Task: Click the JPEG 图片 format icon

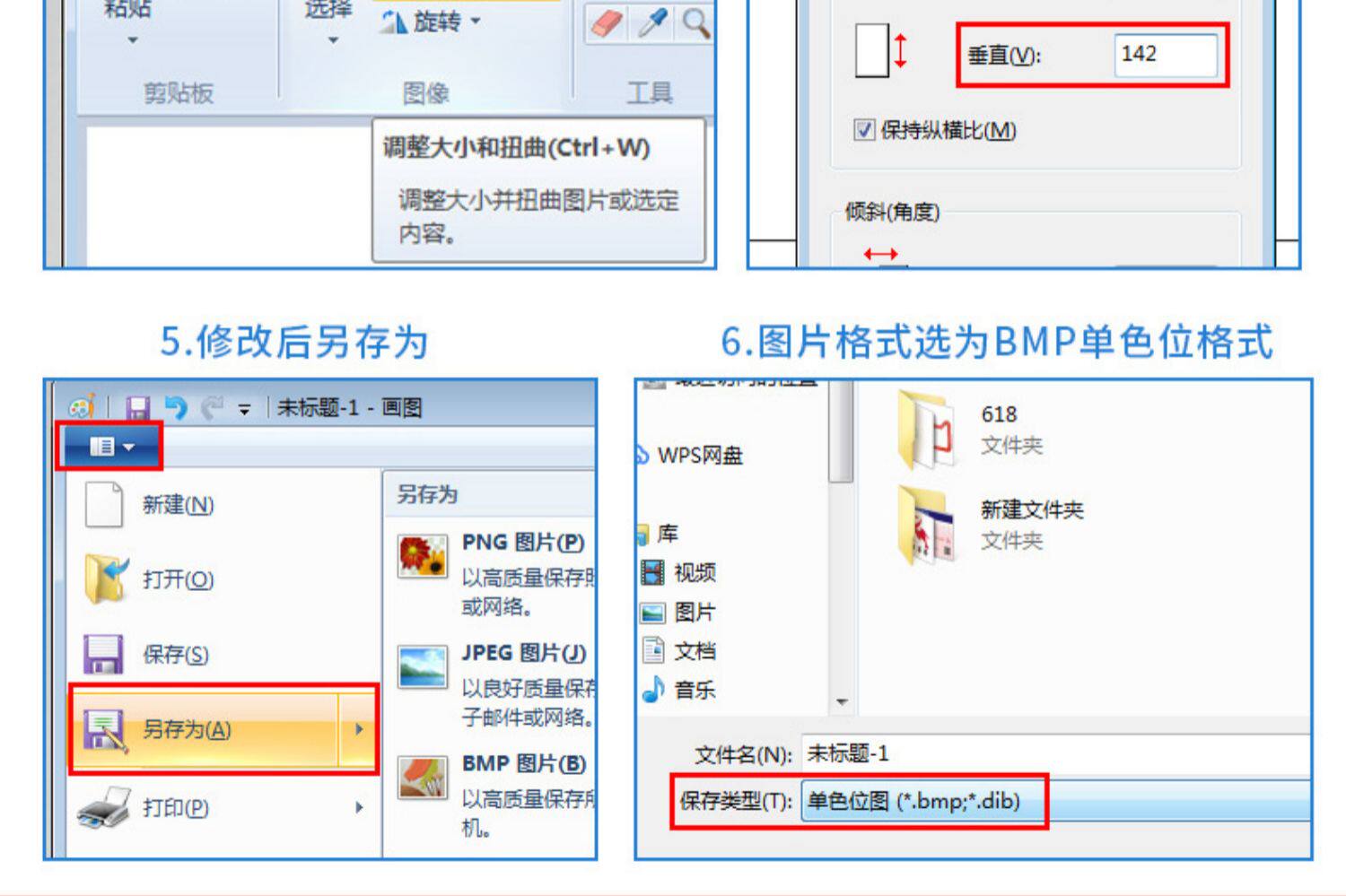Action: [423, 667]
